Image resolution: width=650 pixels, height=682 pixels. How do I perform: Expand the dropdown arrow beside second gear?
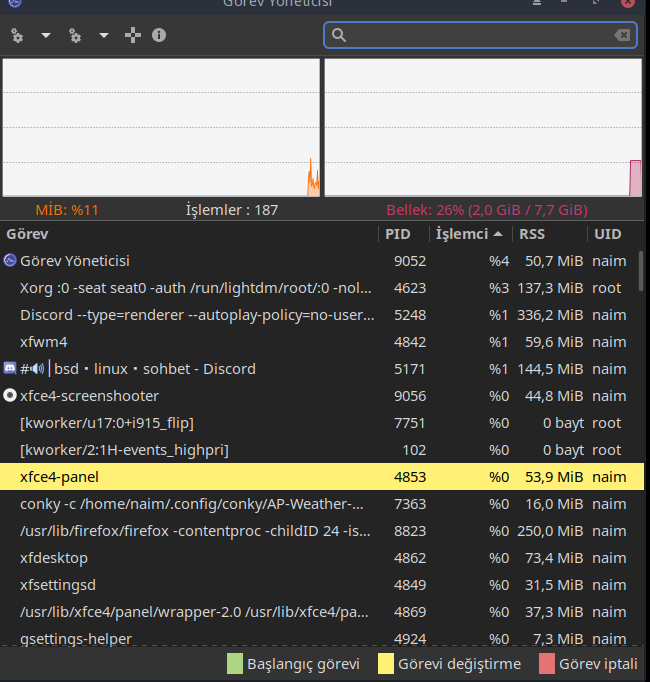click(104, 36)
